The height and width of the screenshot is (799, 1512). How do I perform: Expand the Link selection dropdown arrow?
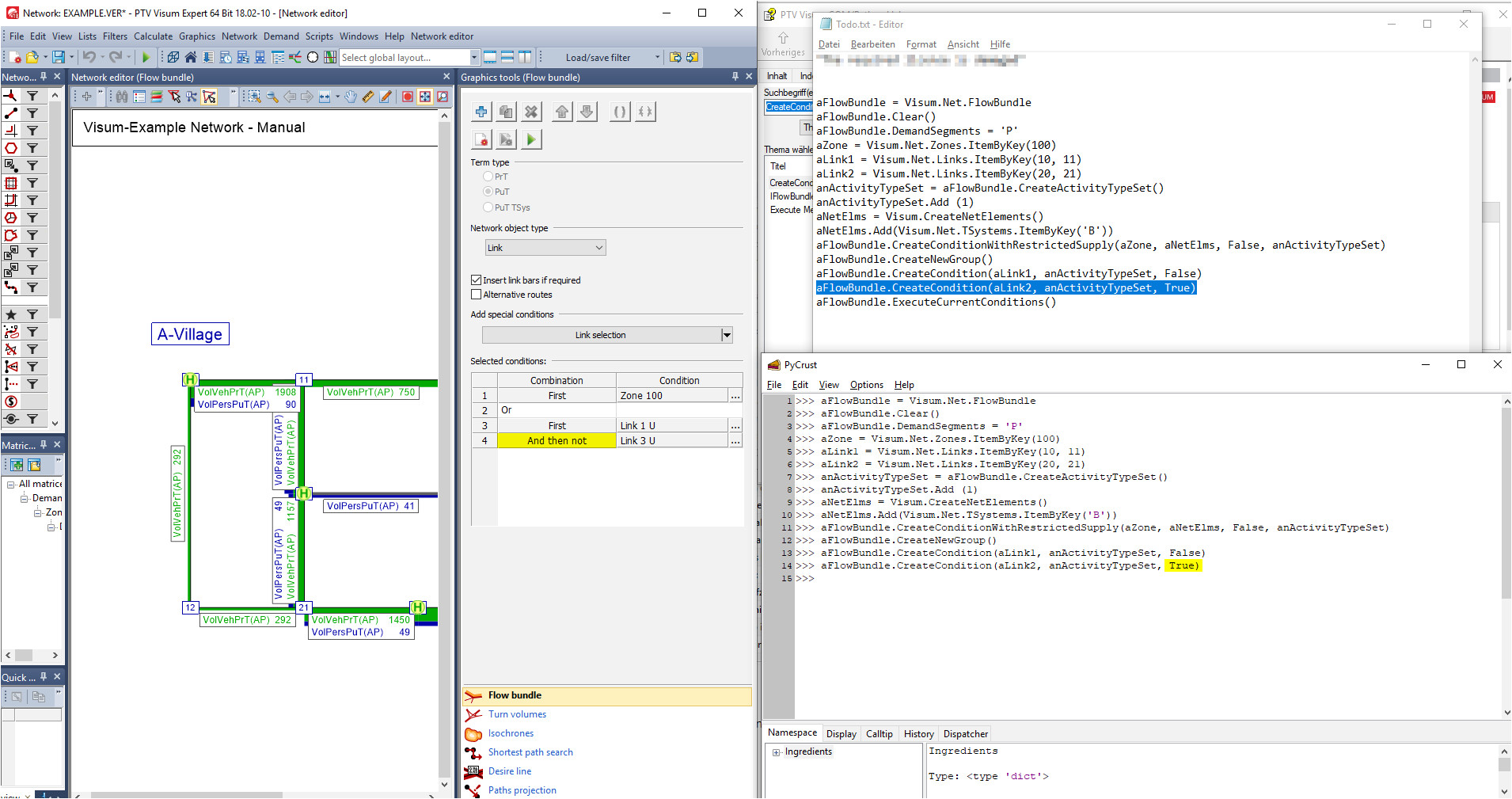click(727, 335)
